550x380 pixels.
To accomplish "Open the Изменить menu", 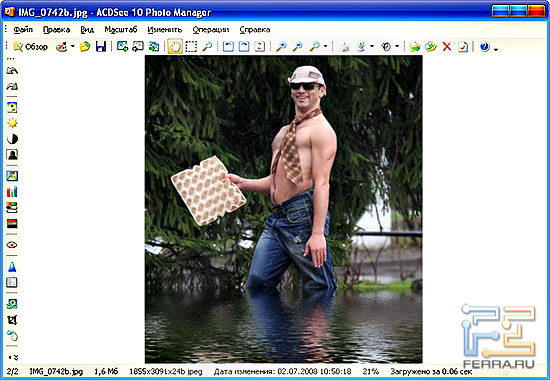I will tap(165, 30).
